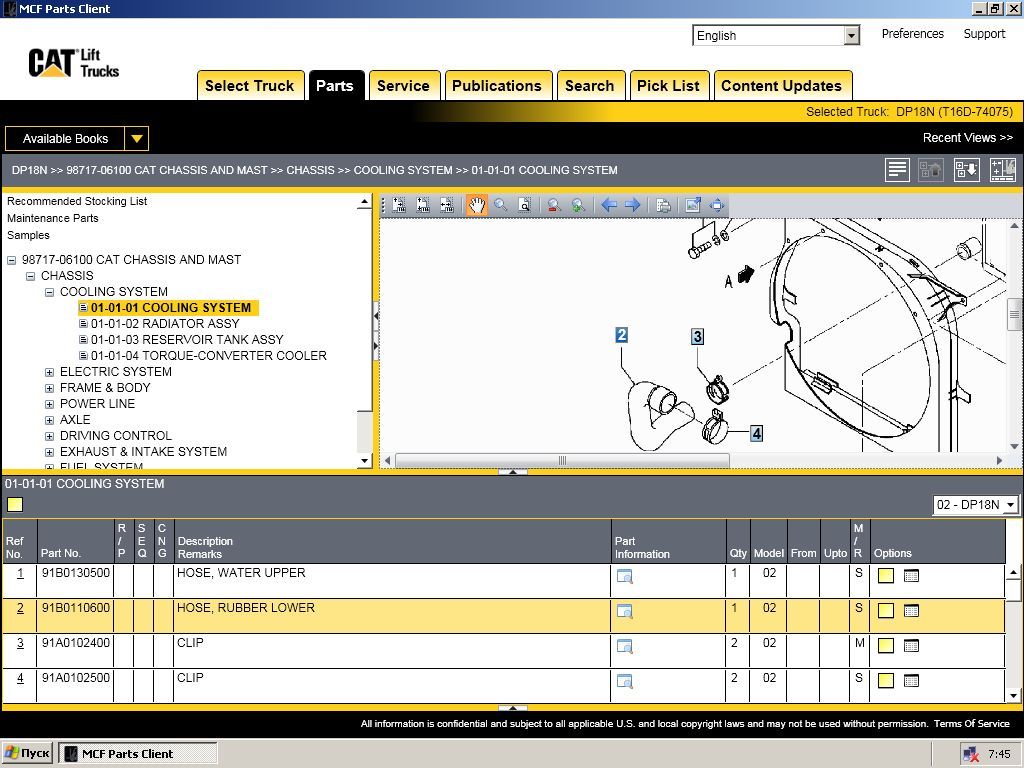
Task: Select 01-01-02 RADIATOR ASSY in tree
Action: [165, 324]
